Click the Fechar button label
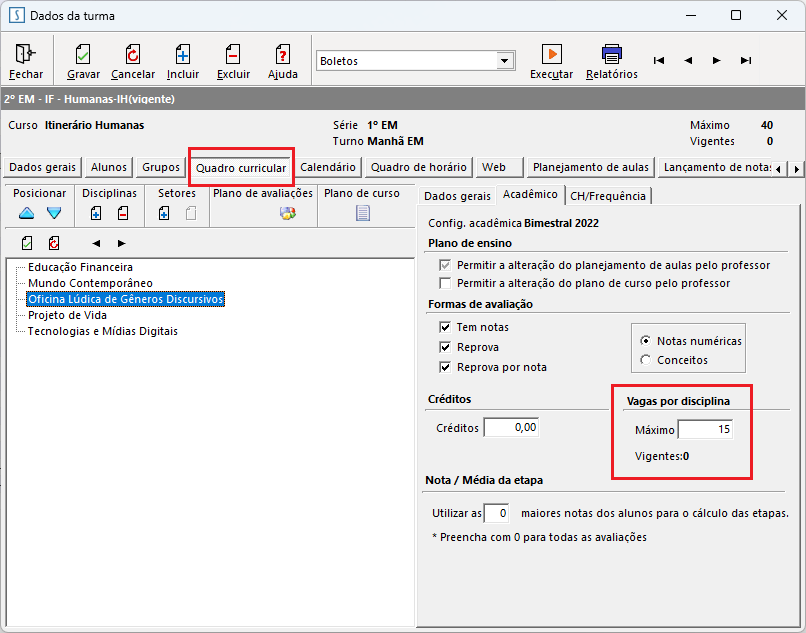 (26, 75)
